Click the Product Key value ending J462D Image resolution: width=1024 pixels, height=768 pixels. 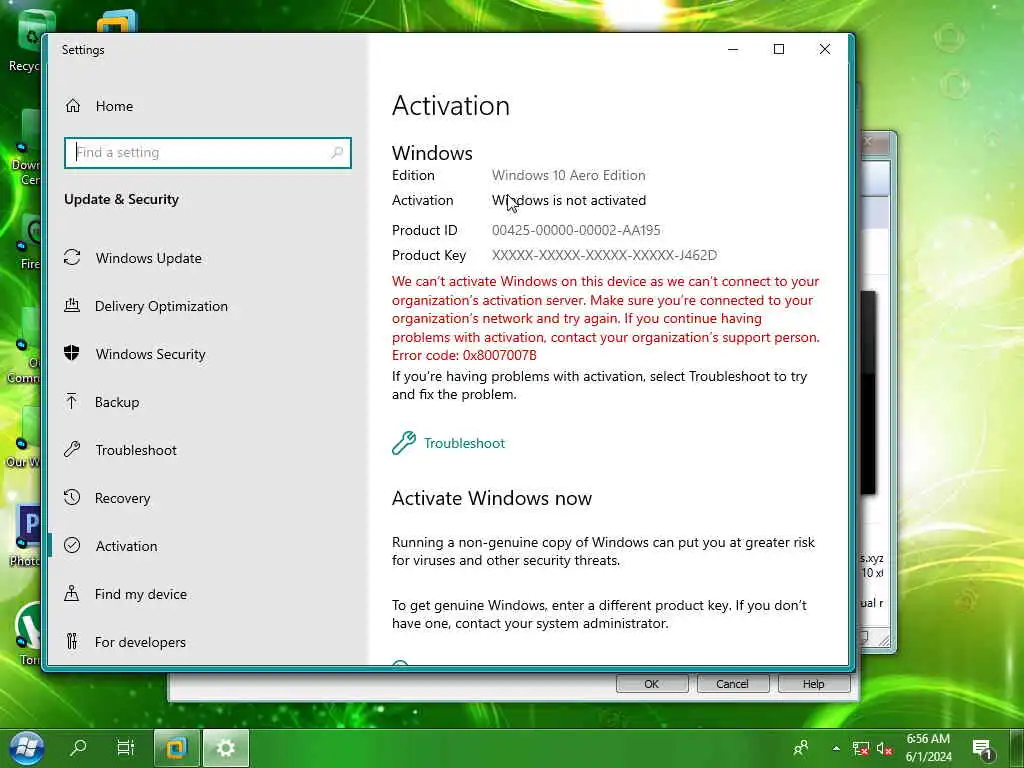click(604, 255)
